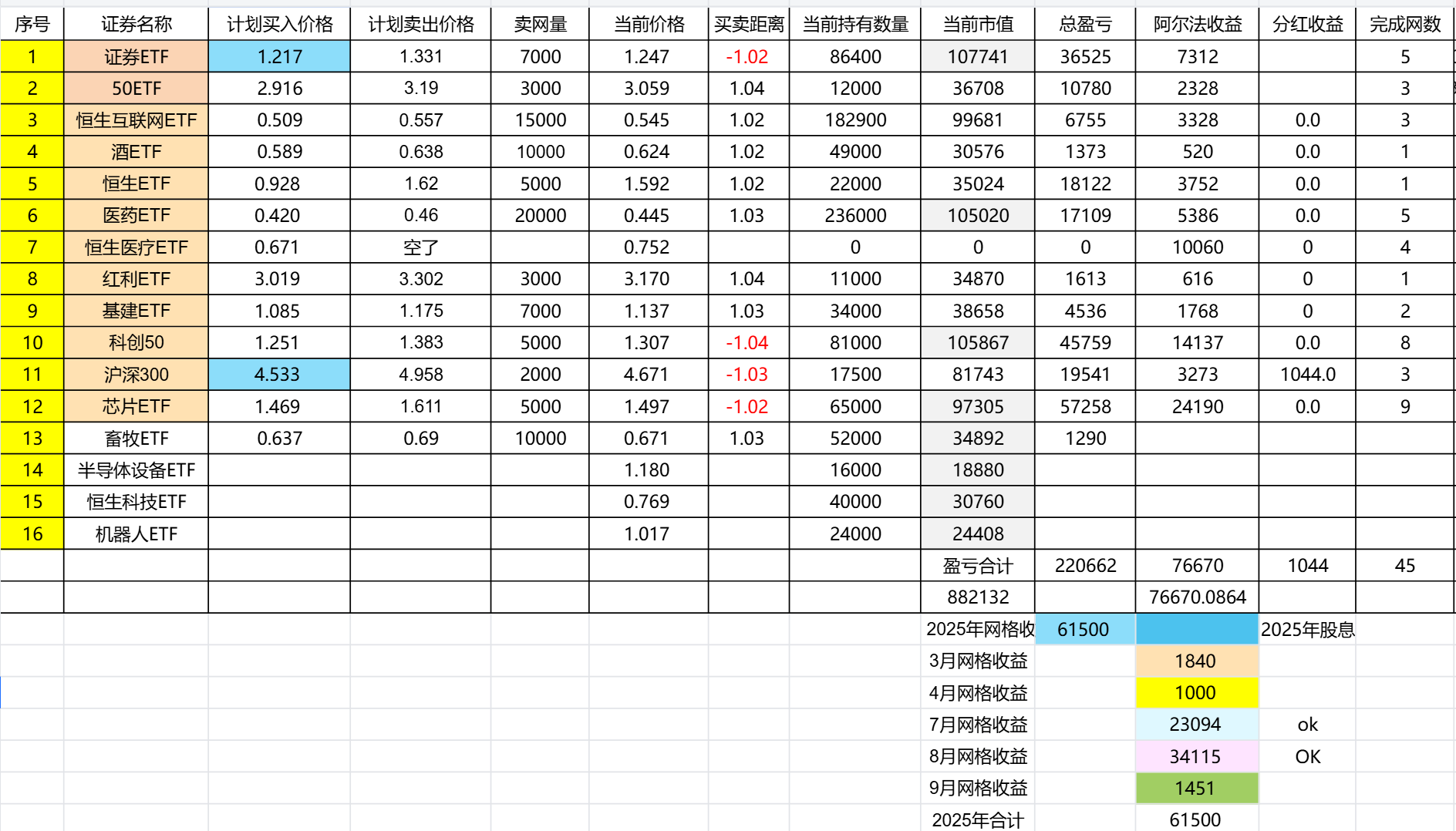
Task: Click the "卖网量" column header
Action: 540,25
